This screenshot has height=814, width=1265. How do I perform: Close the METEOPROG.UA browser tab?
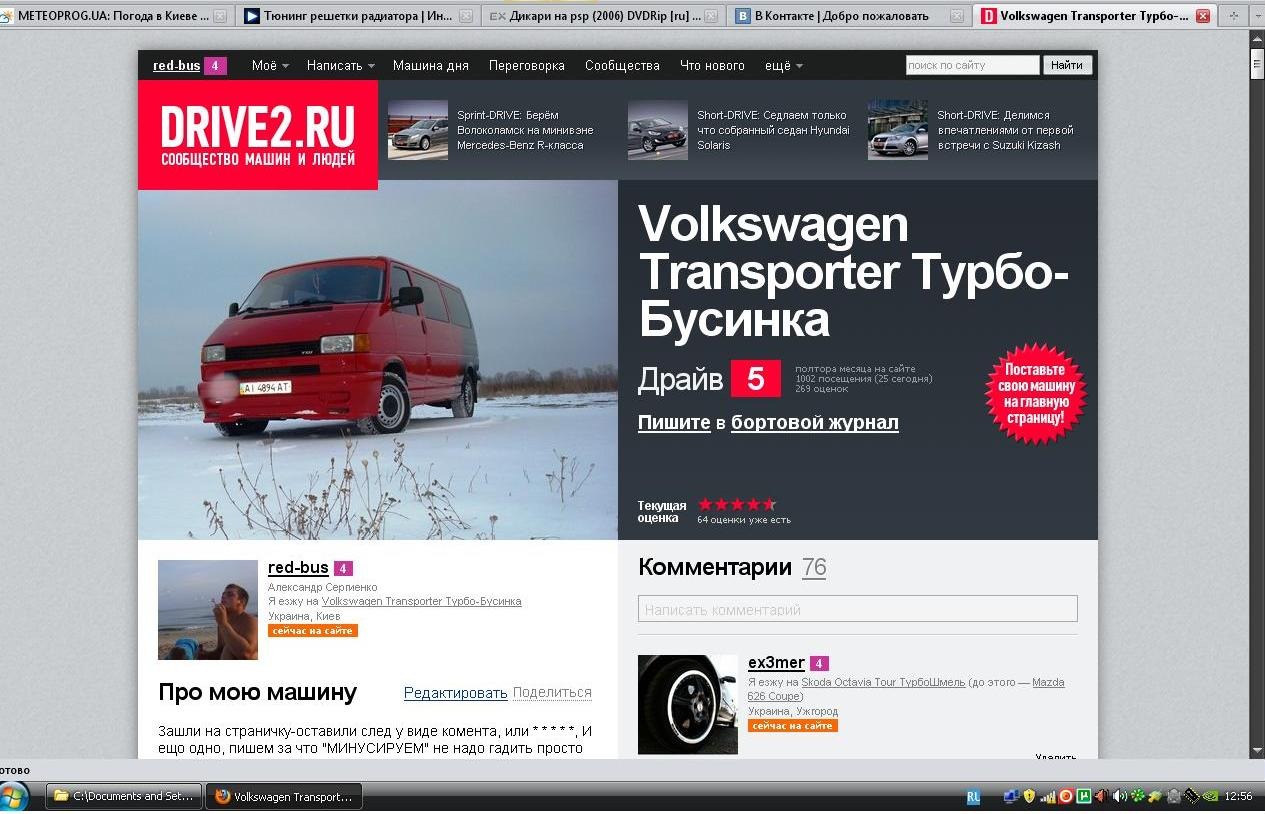[x=219, y=16]
